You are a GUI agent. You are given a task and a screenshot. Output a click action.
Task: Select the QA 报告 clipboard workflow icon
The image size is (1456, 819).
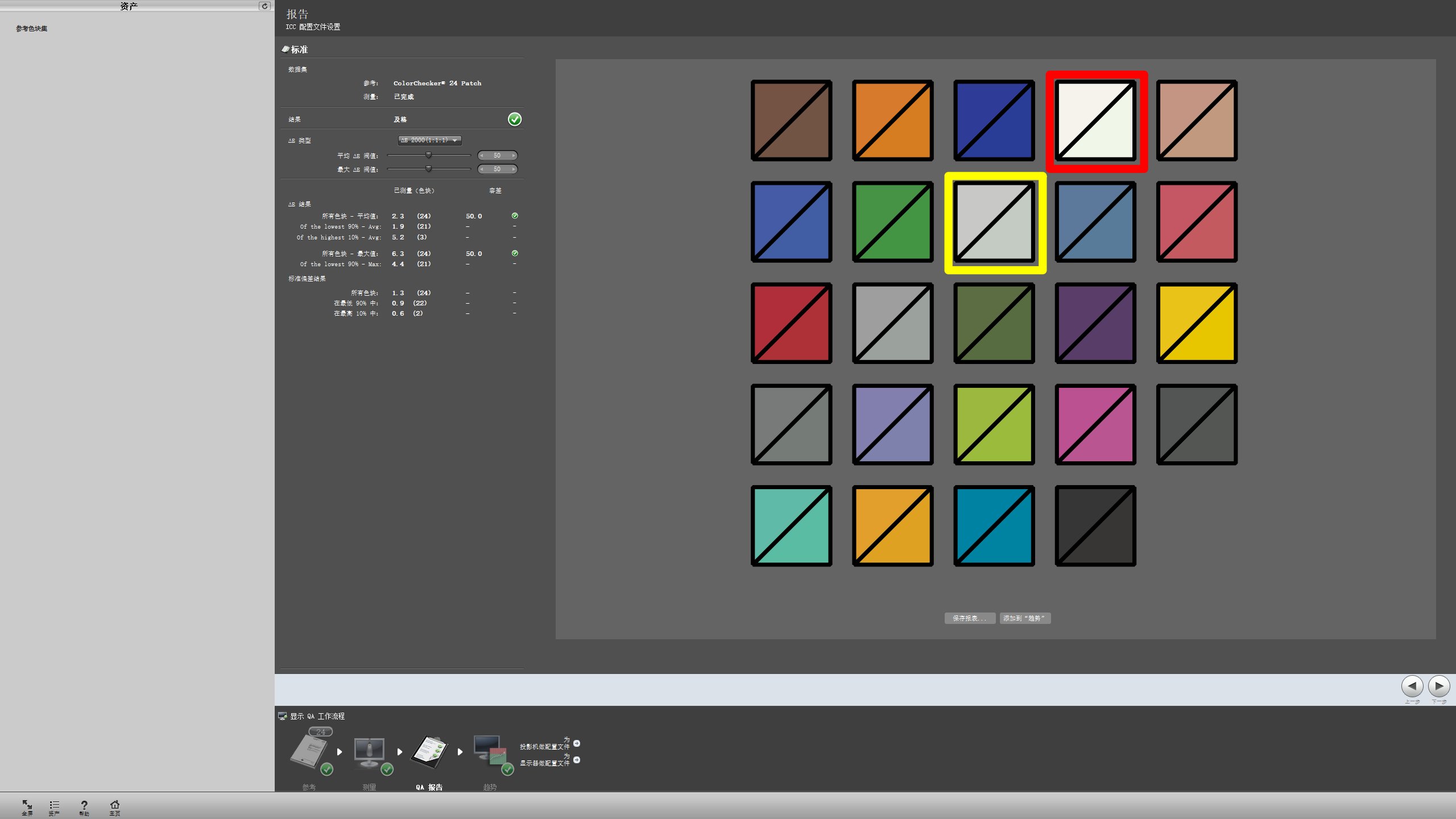[x=429, y=752]
